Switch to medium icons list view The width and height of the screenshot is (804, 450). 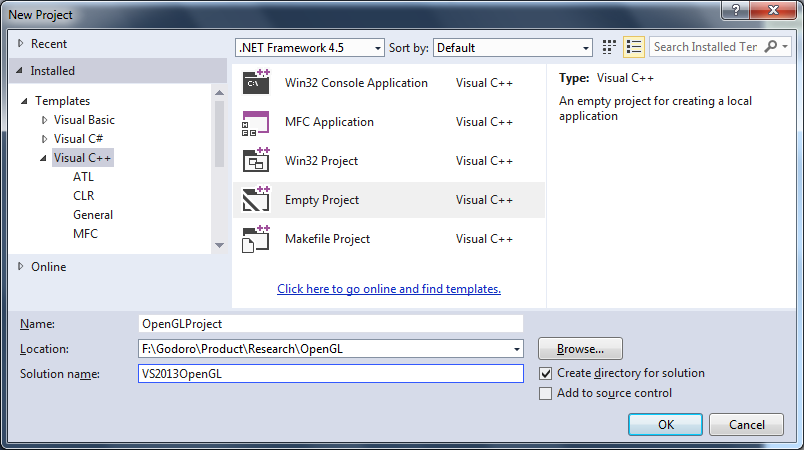coord(634,47)
